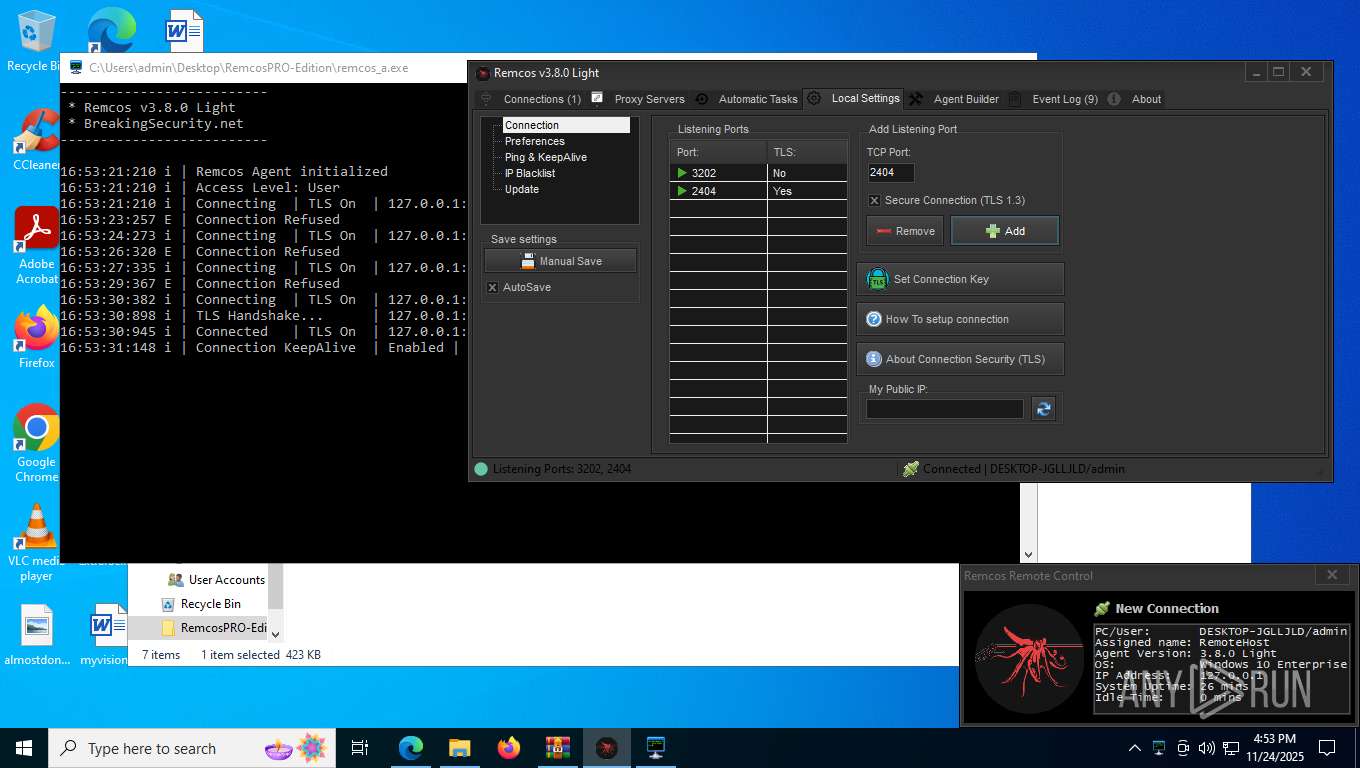Click the Agent Builder tools icon
The image size is (1360, 768).
click(915, 99)
